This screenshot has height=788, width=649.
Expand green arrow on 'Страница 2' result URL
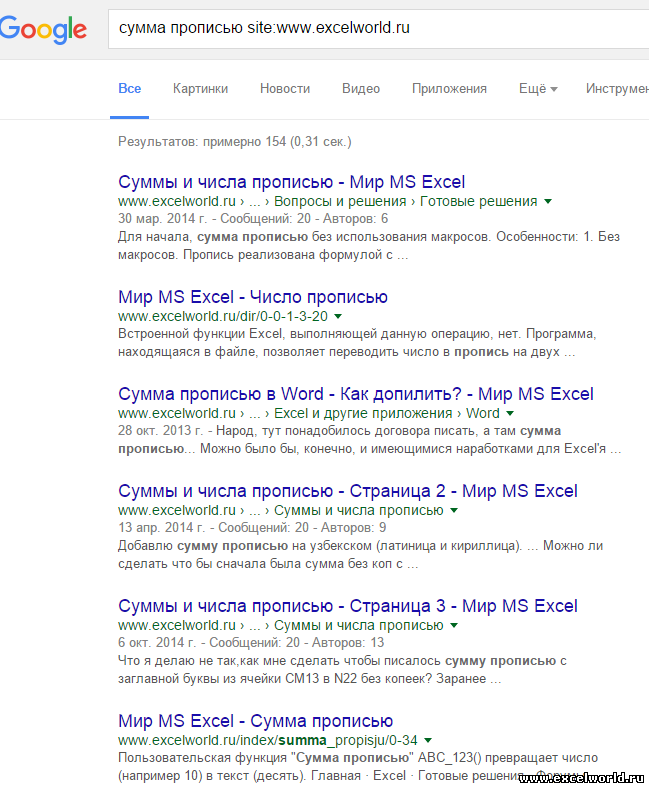pyautogui.click(x=454, y=511)
